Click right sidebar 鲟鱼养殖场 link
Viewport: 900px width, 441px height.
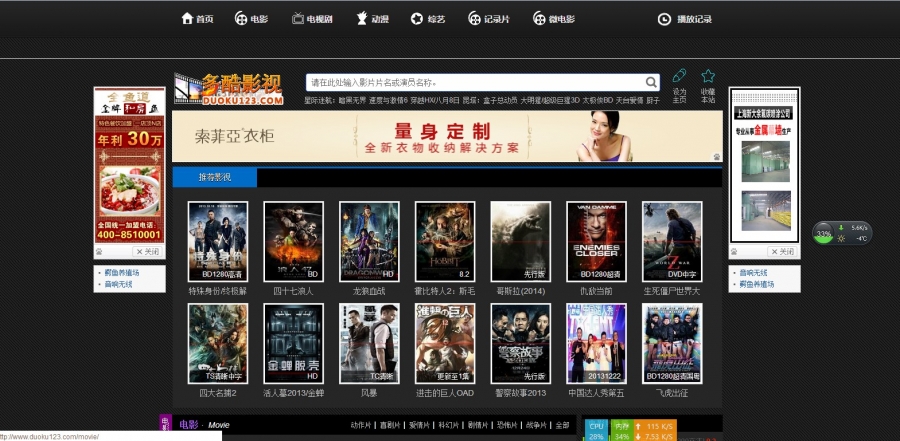(x=757, y=284)
